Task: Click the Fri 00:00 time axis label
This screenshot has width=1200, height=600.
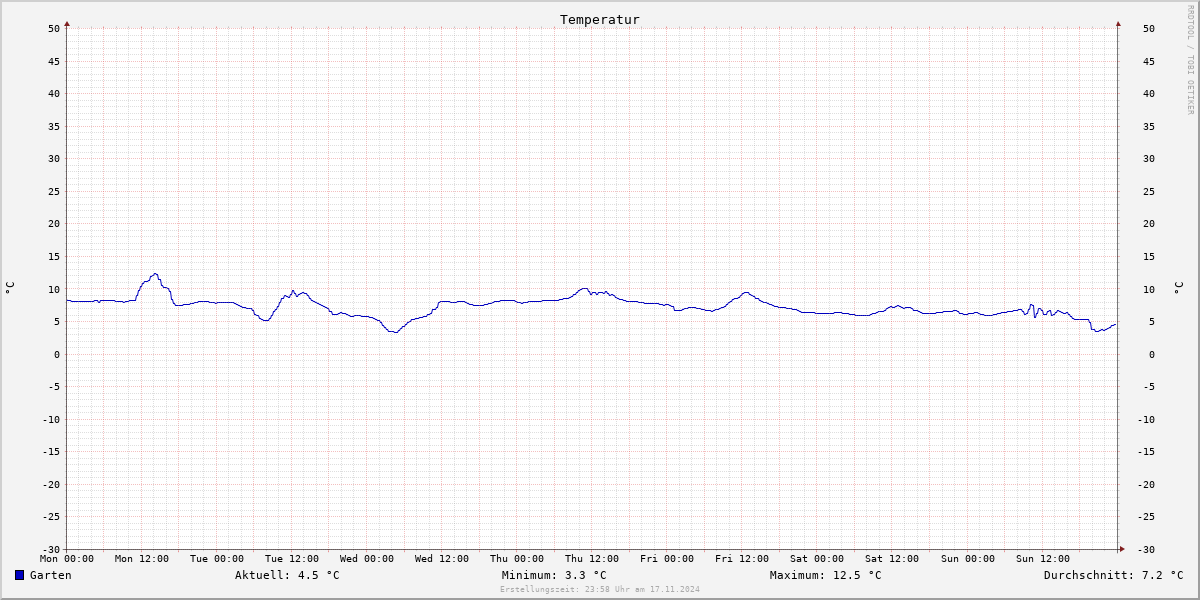Action: pos(667,559)
